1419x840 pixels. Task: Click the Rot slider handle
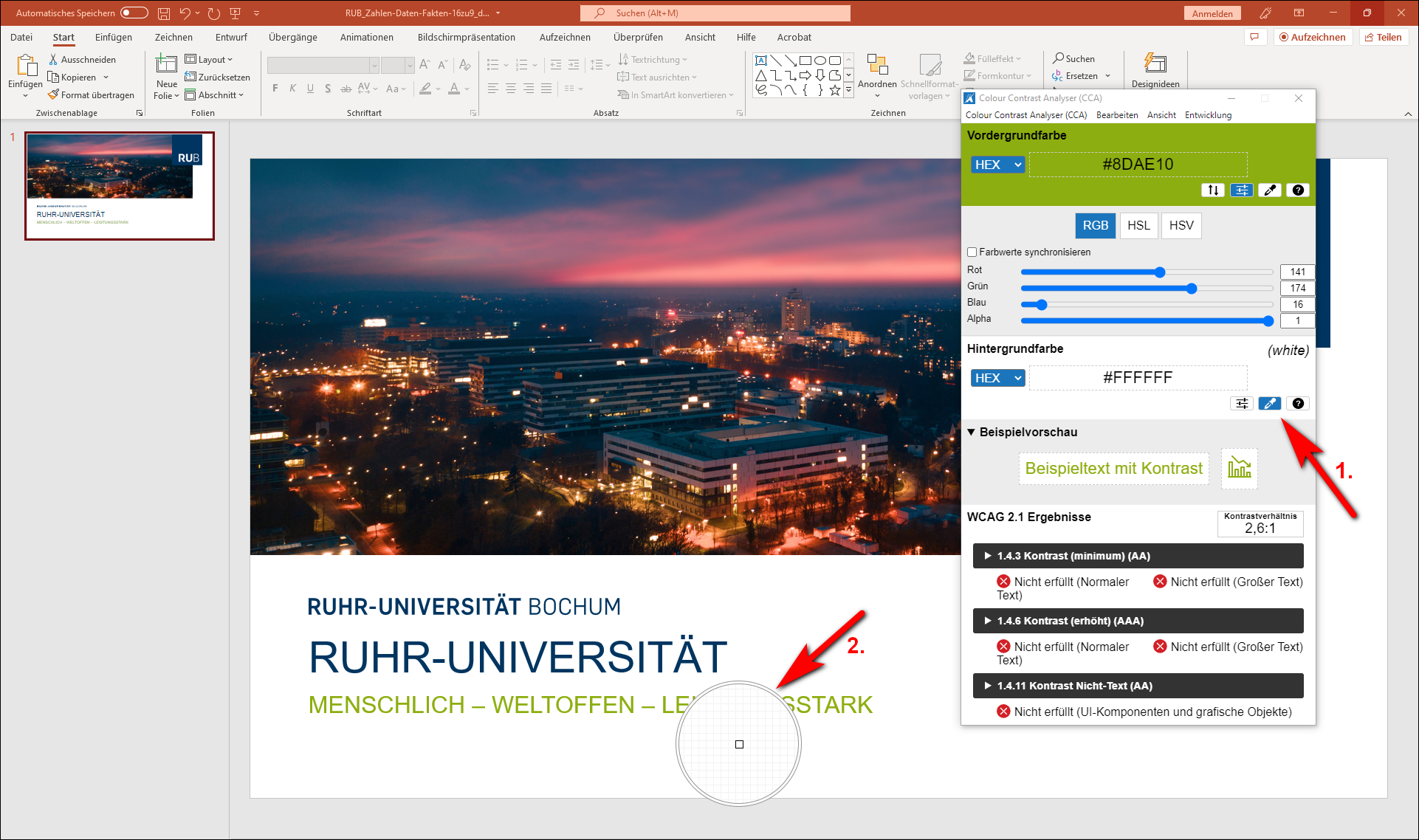pos(1160,272)
